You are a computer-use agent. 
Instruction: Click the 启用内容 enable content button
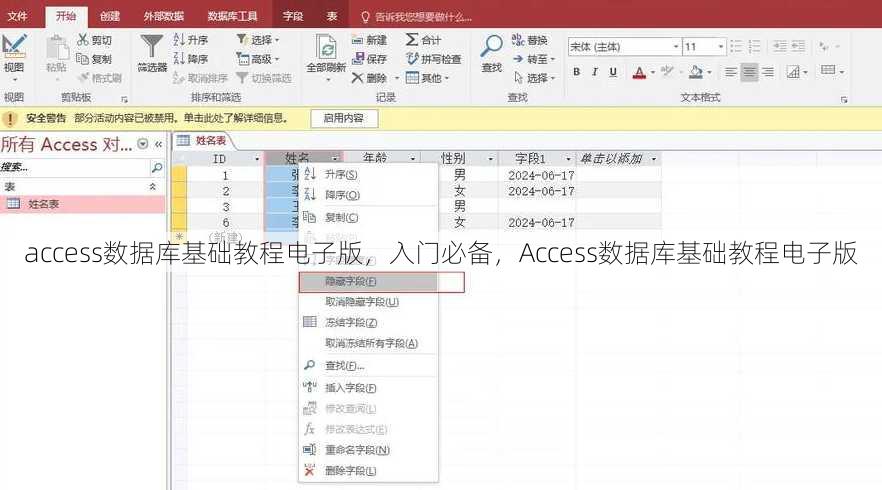click(x=344, y=118)
